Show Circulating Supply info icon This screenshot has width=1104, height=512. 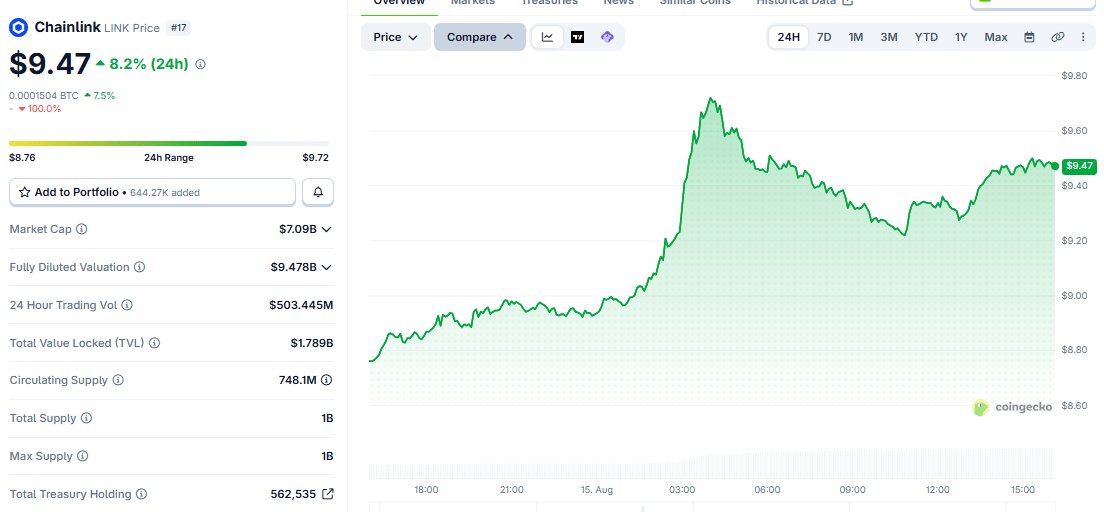pyautogui.click(x=118, y=380)
